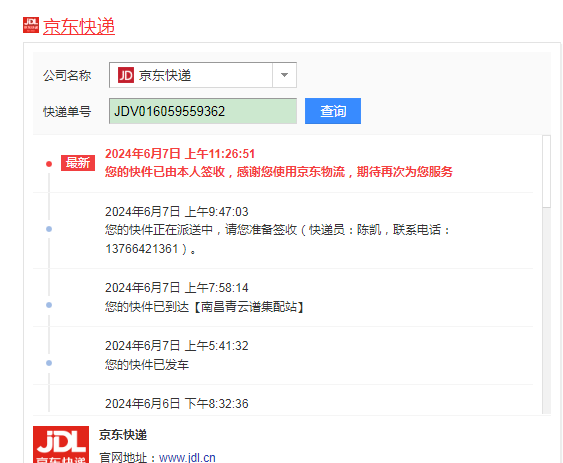Viewport: 563px width, 463px height.
Task: Click the red JD icon in company selector
Action: pos(126,75)
